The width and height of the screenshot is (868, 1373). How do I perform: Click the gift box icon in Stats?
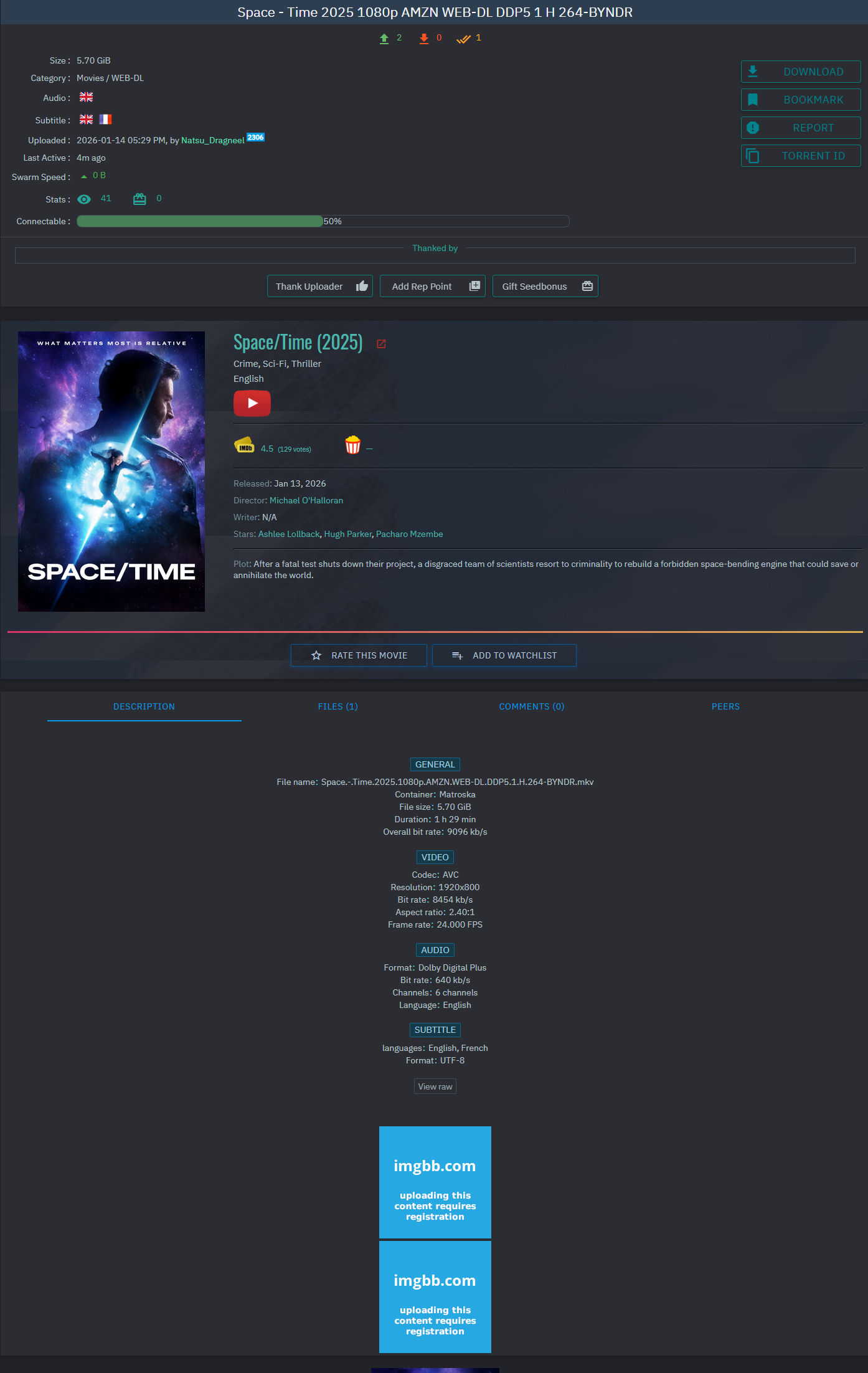point(139,199)
